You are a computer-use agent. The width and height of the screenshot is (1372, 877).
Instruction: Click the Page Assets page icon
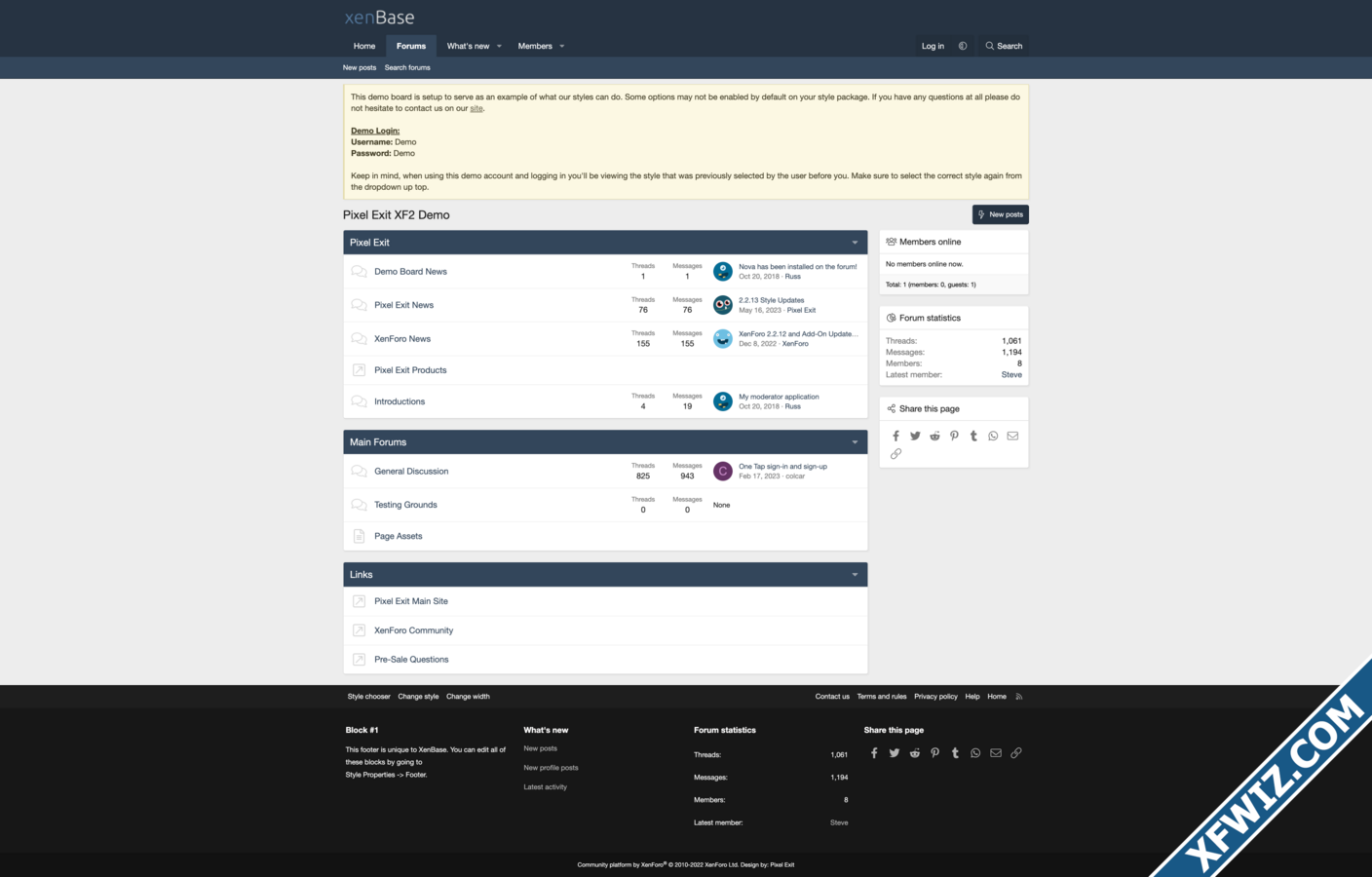point(359,536)
